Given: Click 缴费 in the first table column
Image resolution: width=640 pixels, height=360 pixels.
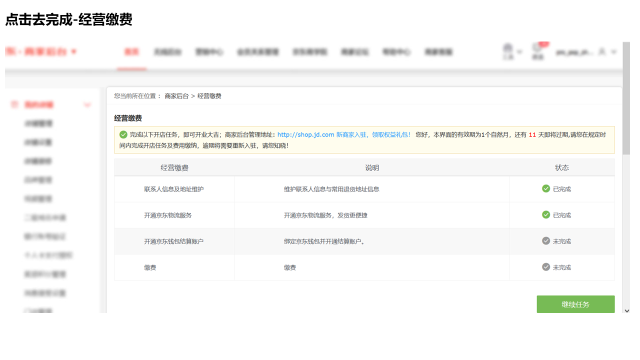Looking at the screenshot, I should tap(150, 267).
